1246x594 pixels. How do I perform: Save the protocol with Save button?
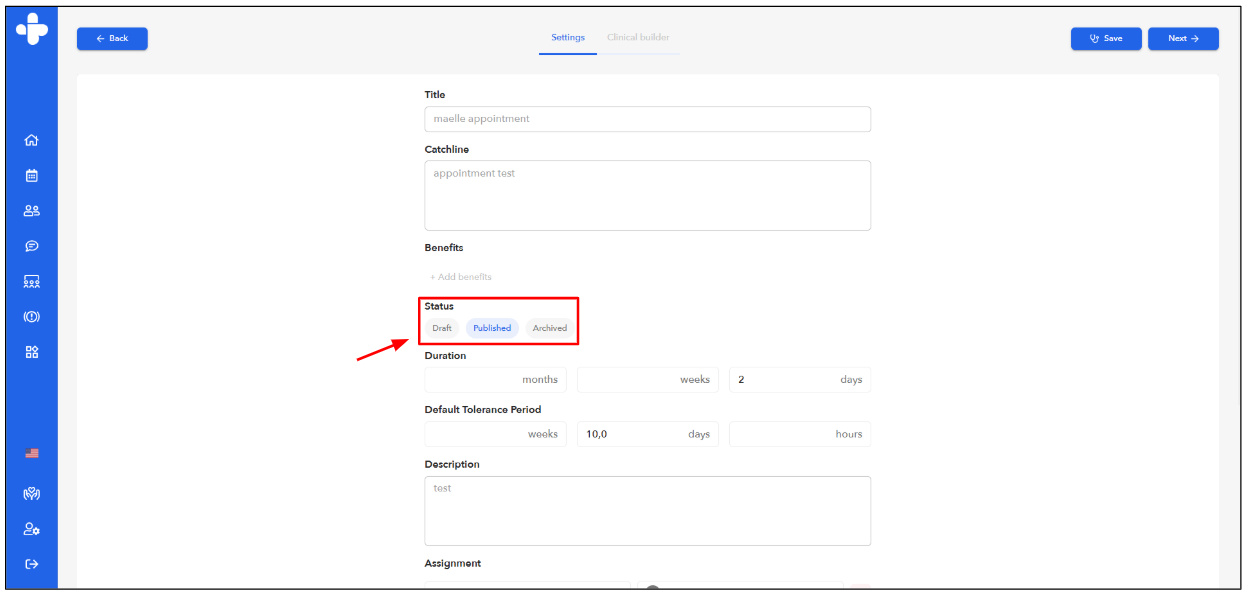pos(1106,38)
